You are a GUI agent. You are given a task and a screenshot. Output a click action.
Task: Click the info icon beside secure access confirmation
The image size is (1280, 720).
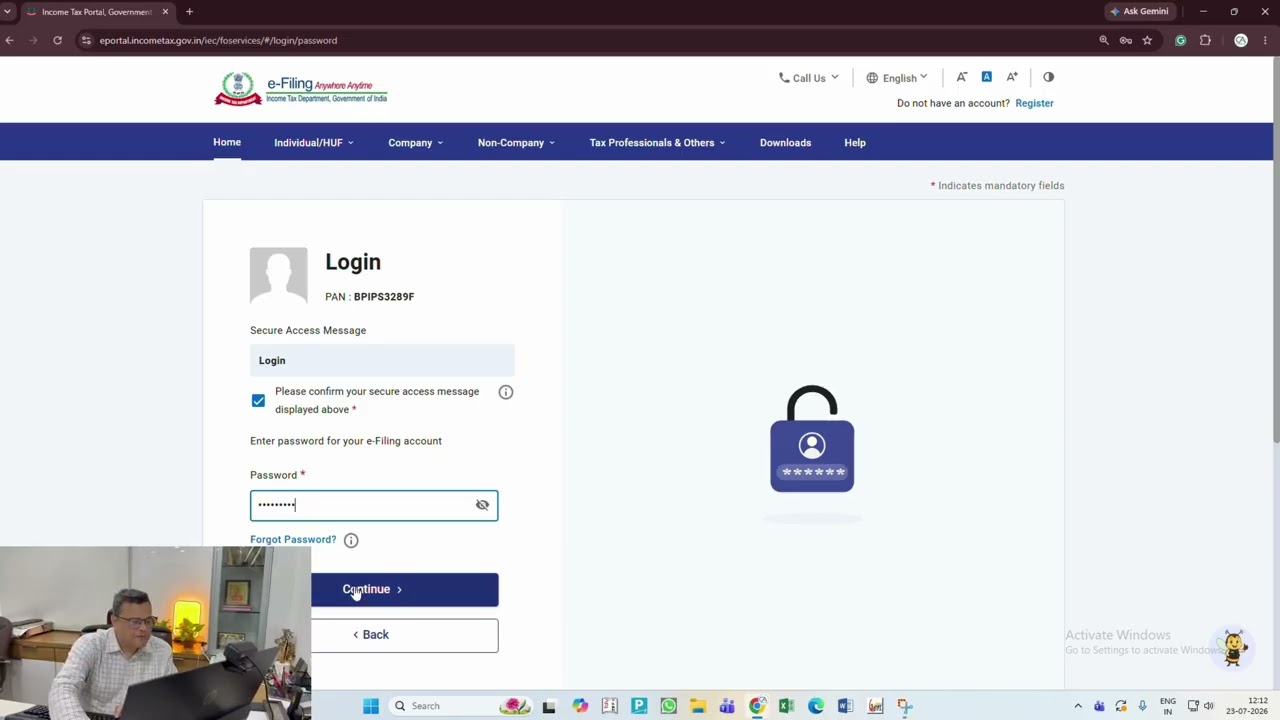pyautogui.click(x=506, y=392)
